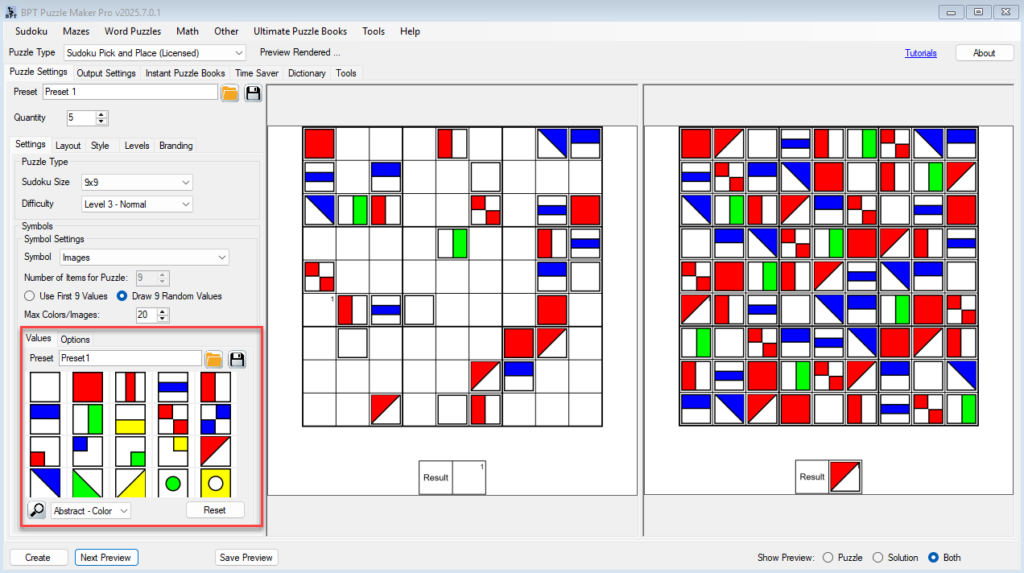Click the magnifier search icon near Abstract - Color
The height and width of the screenshot is (573, 1024).
[37, 510]
